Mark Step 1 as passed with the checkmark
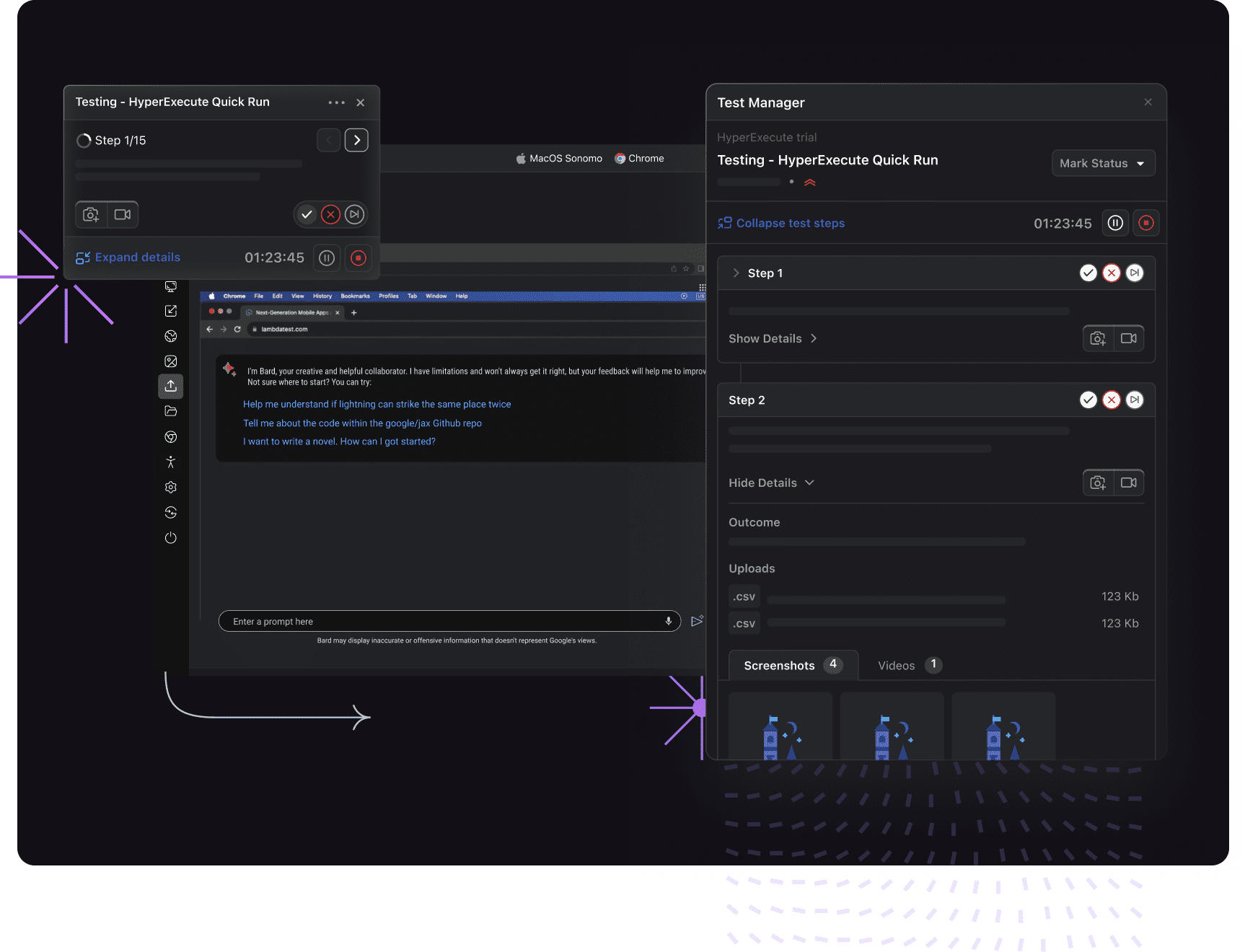Screen dimensions: 1245x952 (1088, 273)
